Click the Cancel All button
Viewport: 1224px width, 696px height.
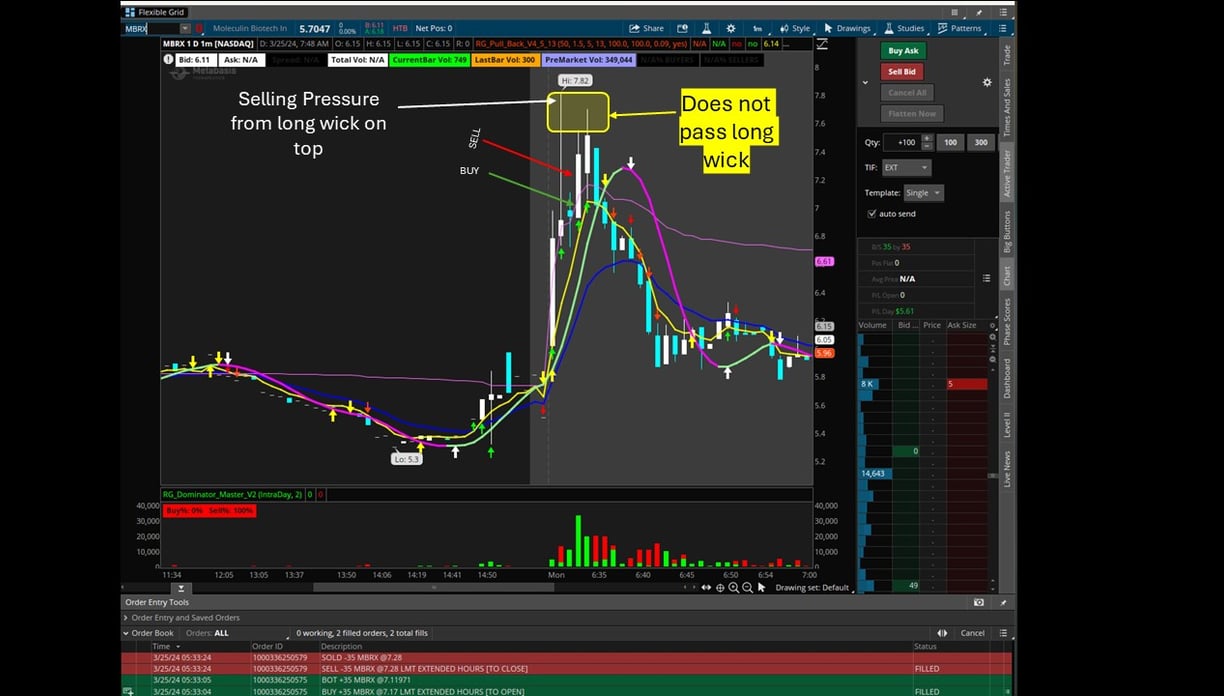[907, 92]
